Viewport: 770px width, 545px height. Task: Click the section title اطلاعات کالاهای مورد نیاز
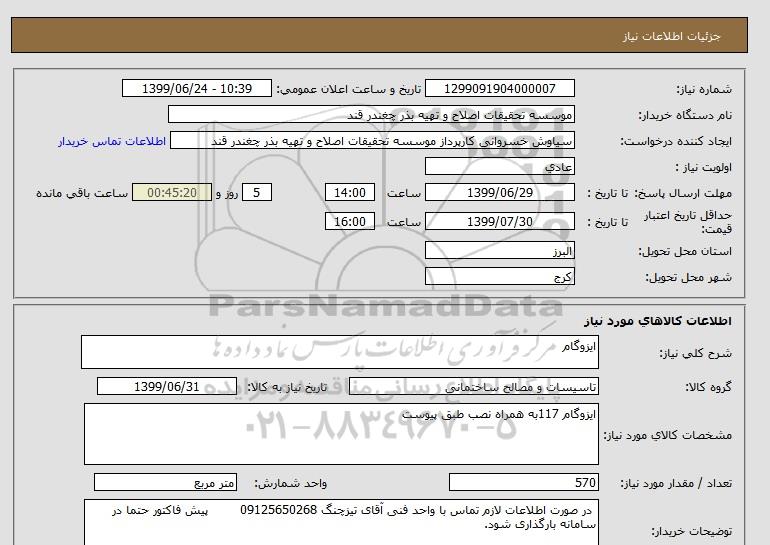click(x=658, y=321)
